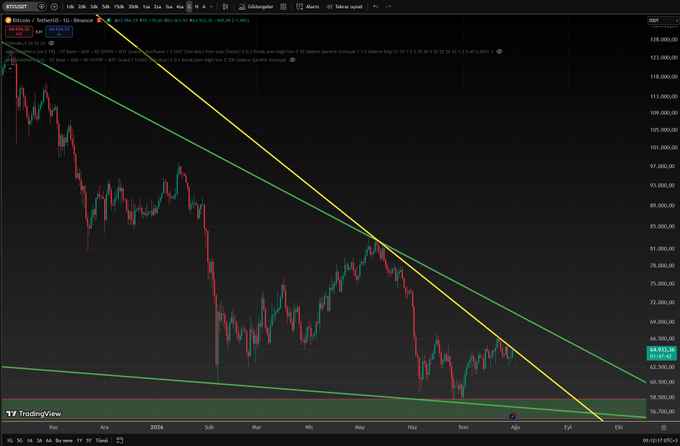Image resolution: width=680 pixels, height=446 pixels.
Task: Click the 128.000,00 price axis label
Action: click(x=664, y=39)
